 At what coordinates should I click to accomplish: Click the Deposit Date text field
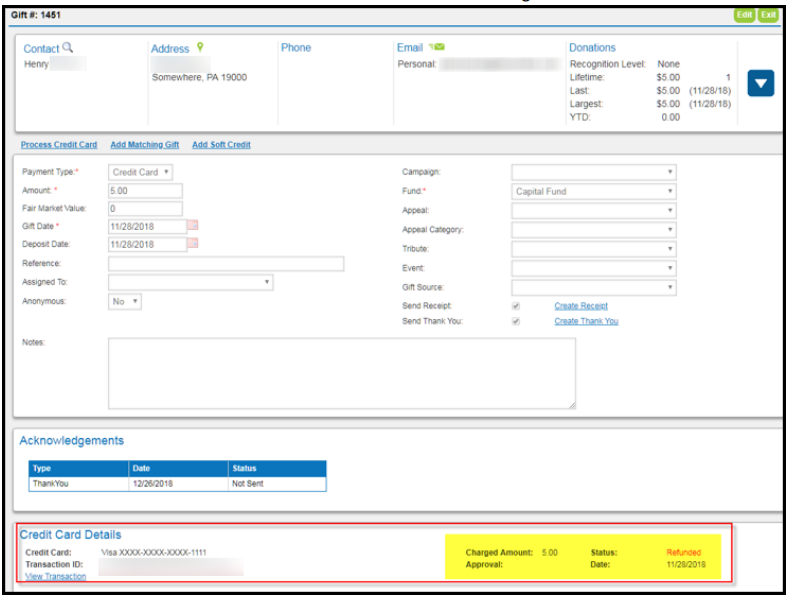(147, 245)
